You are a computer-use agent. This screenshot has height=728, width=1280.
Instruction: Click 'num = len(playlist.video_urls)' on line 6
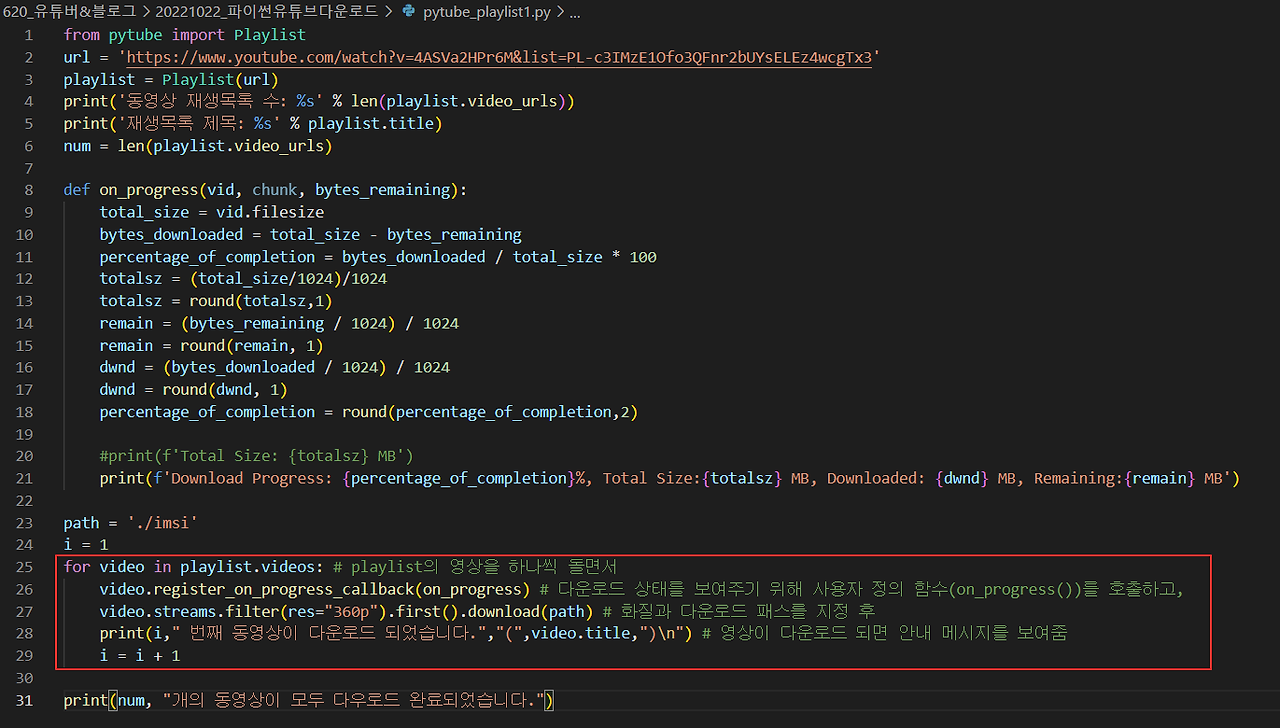pos(198,146)
